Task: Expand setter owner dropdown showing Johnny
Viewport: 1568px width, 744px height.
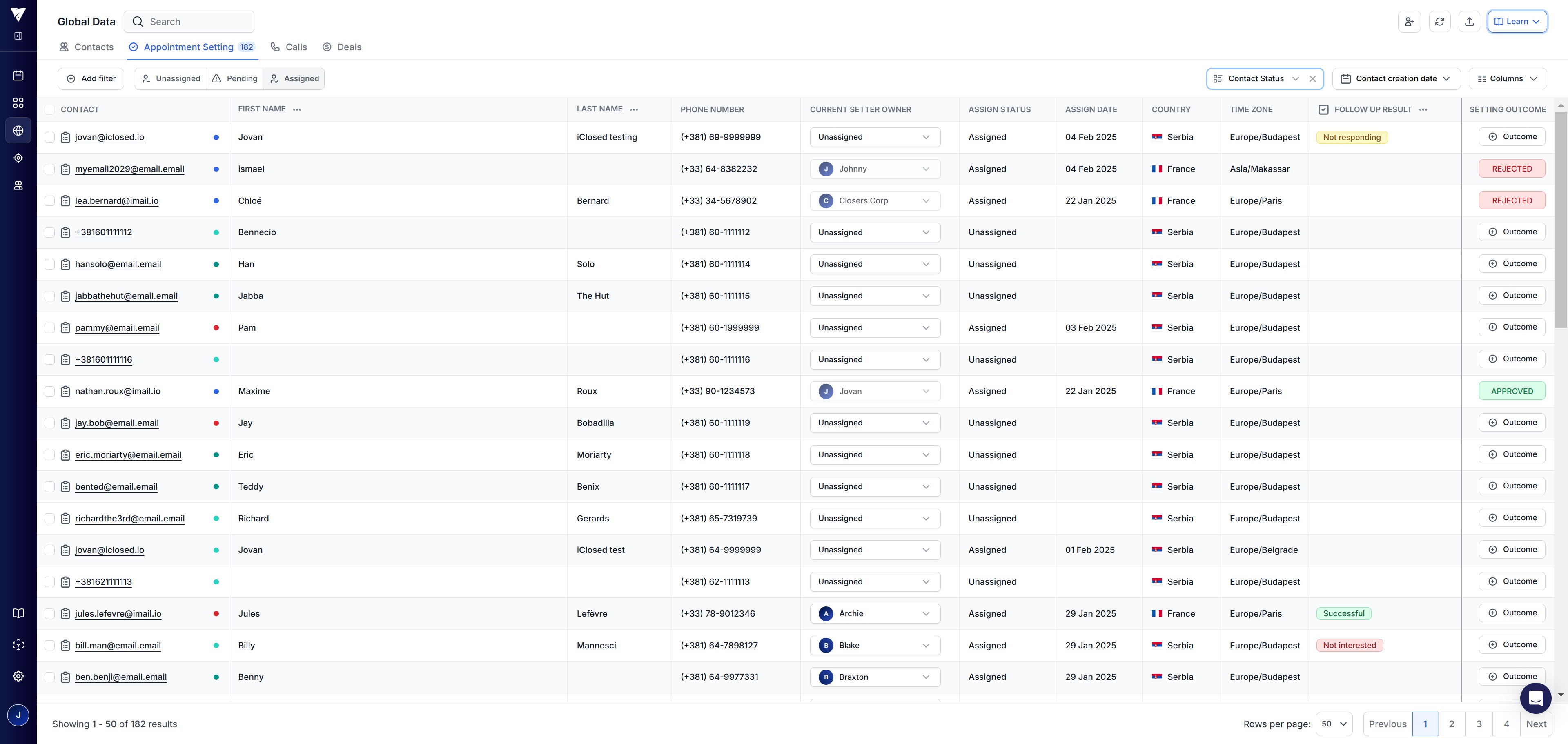Action: 875,169
